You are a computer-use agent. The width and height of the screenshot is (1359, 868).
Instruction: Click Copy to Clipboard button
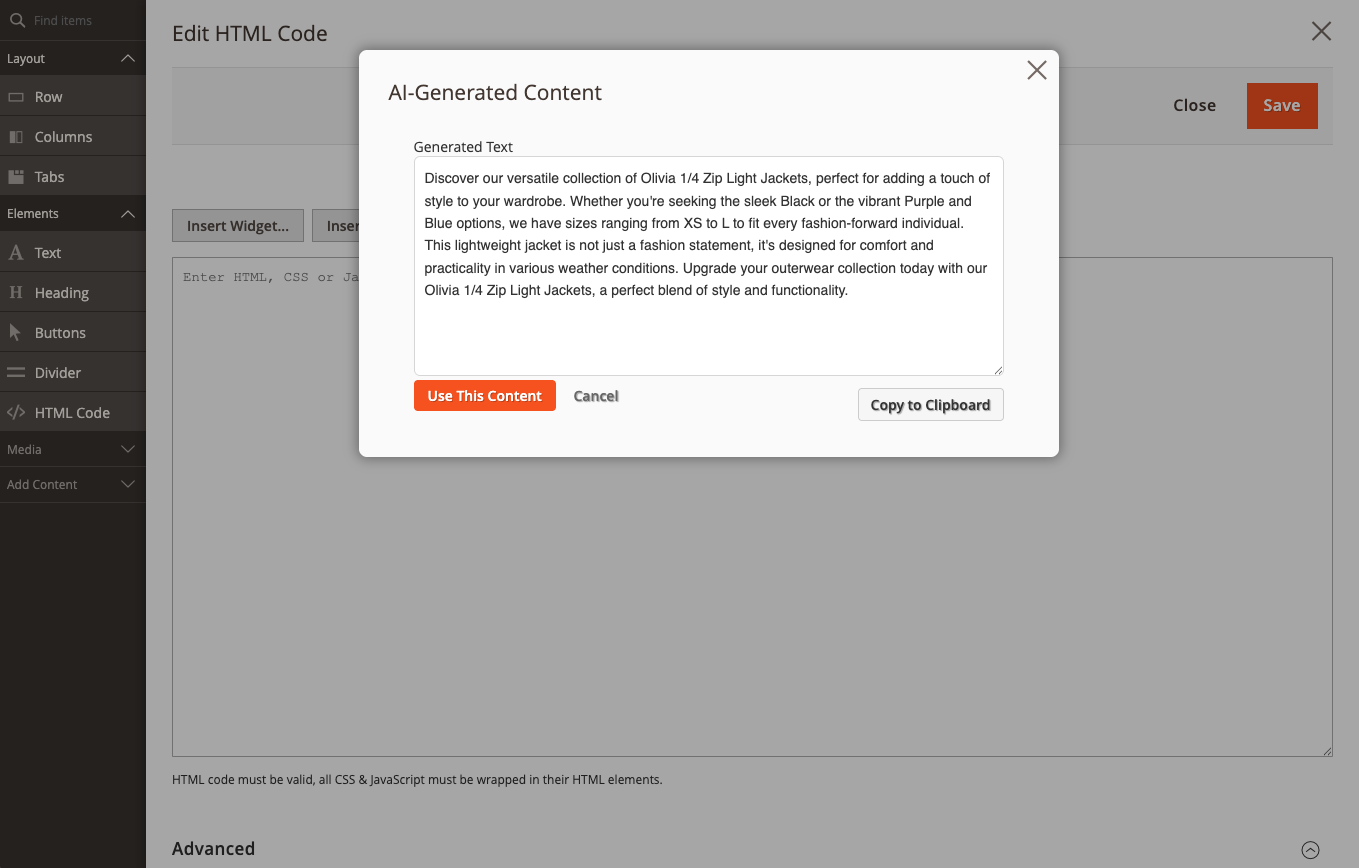point(930,405)
